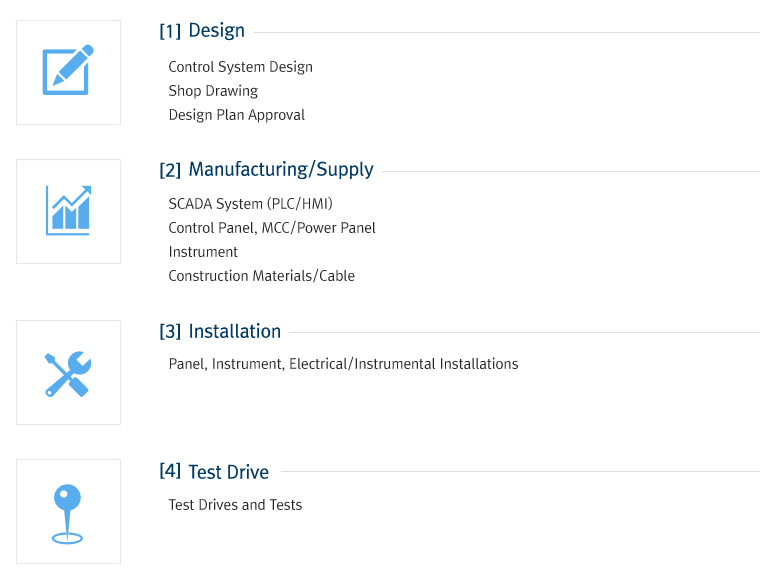Click the pencil edit Design icon
This screenshot has height=577, width=760.
(68, 70)
